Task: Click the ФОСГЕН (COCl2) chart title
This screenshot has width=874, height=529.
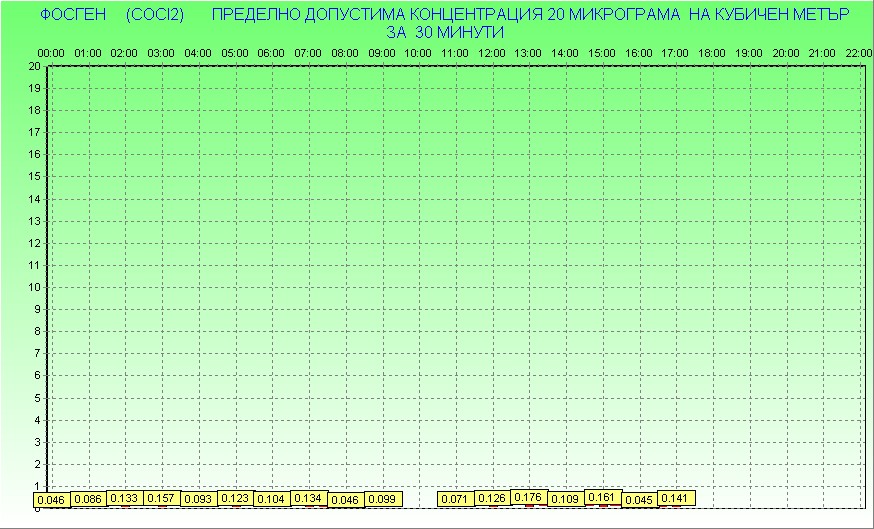Action: [x=112, y=14]
